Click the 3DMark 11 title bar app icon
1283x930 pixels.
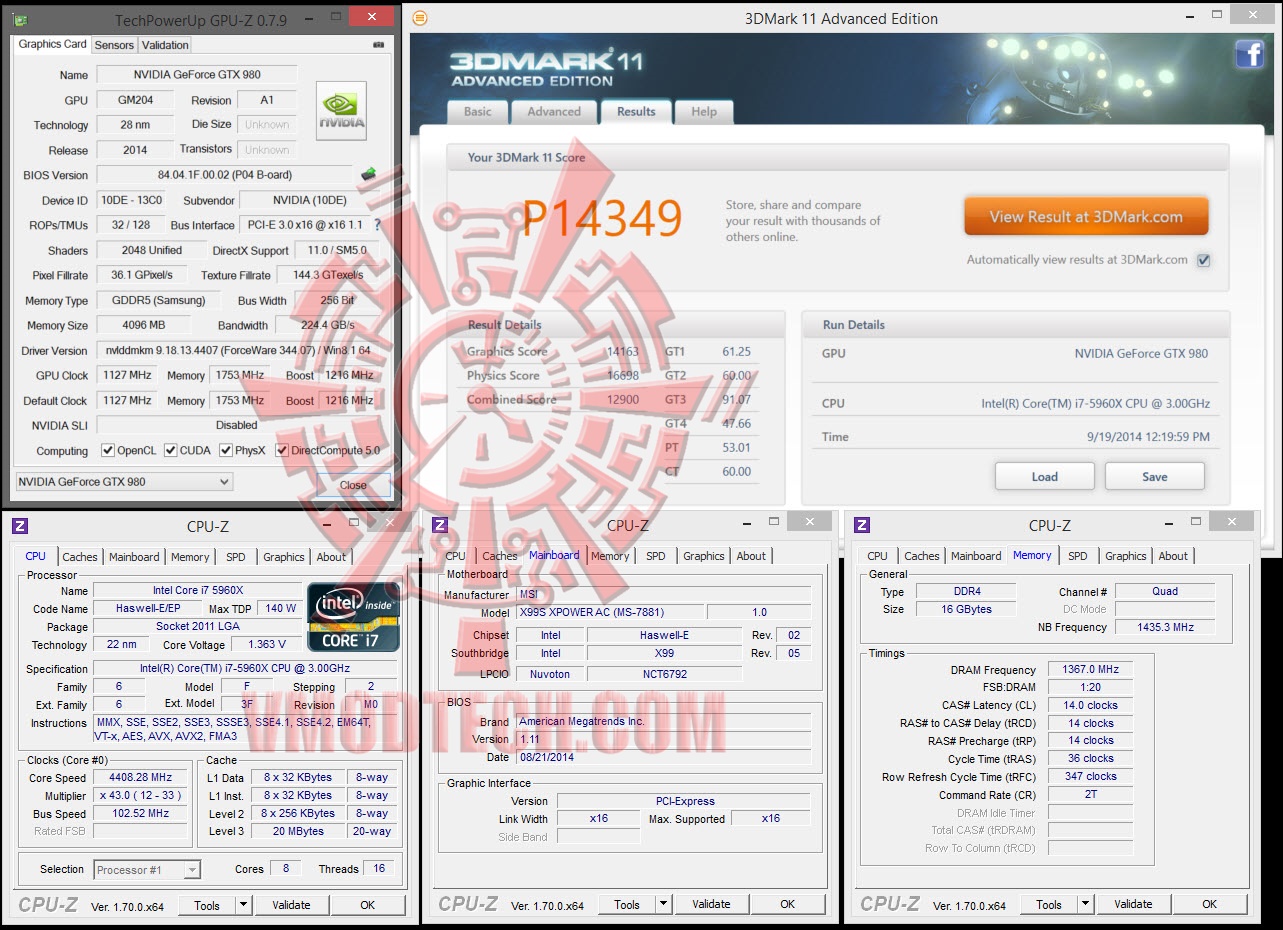point(420,18)
